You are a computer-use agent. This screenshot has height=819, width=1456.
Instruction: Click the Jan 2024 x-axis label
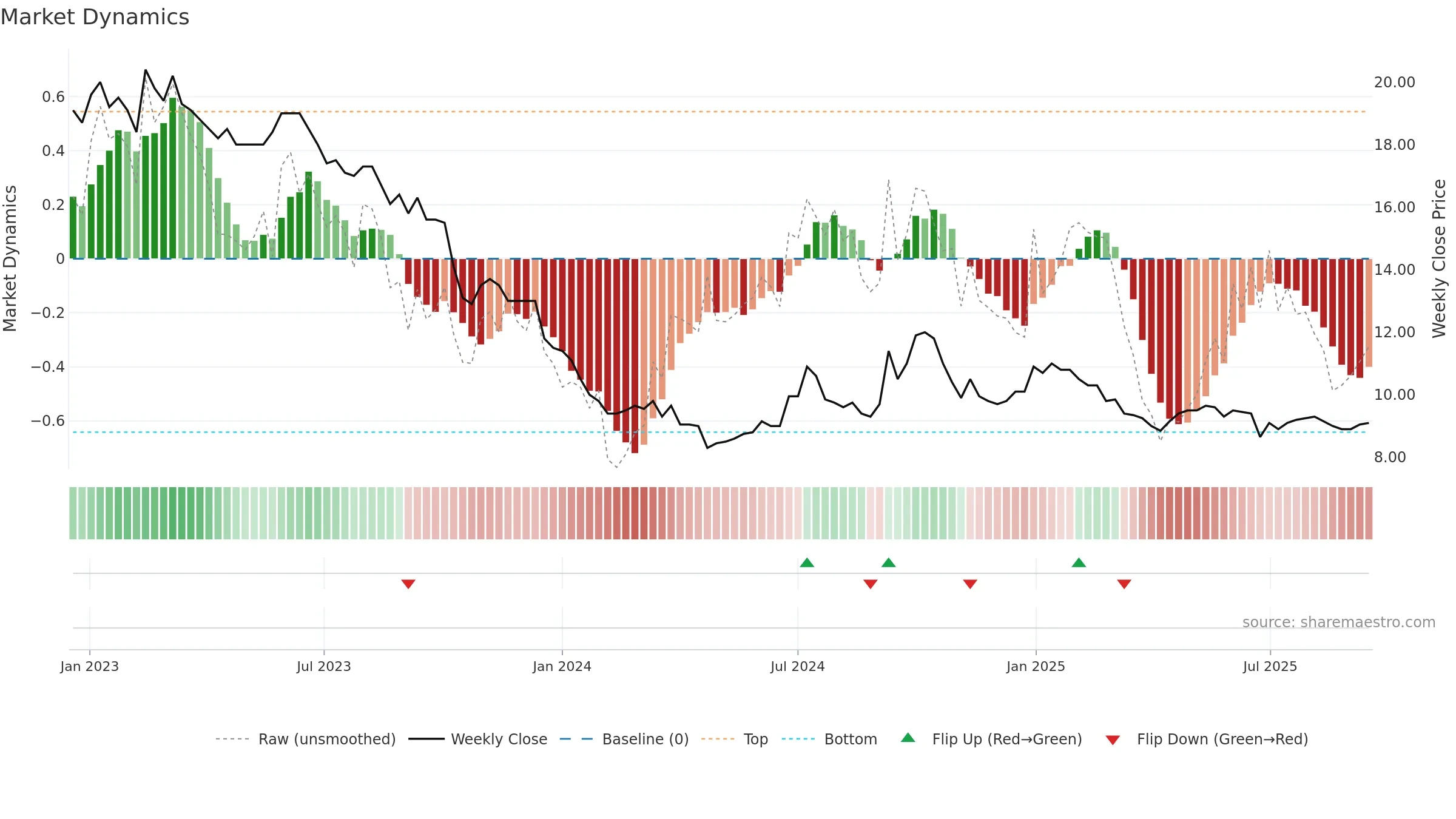562,666
